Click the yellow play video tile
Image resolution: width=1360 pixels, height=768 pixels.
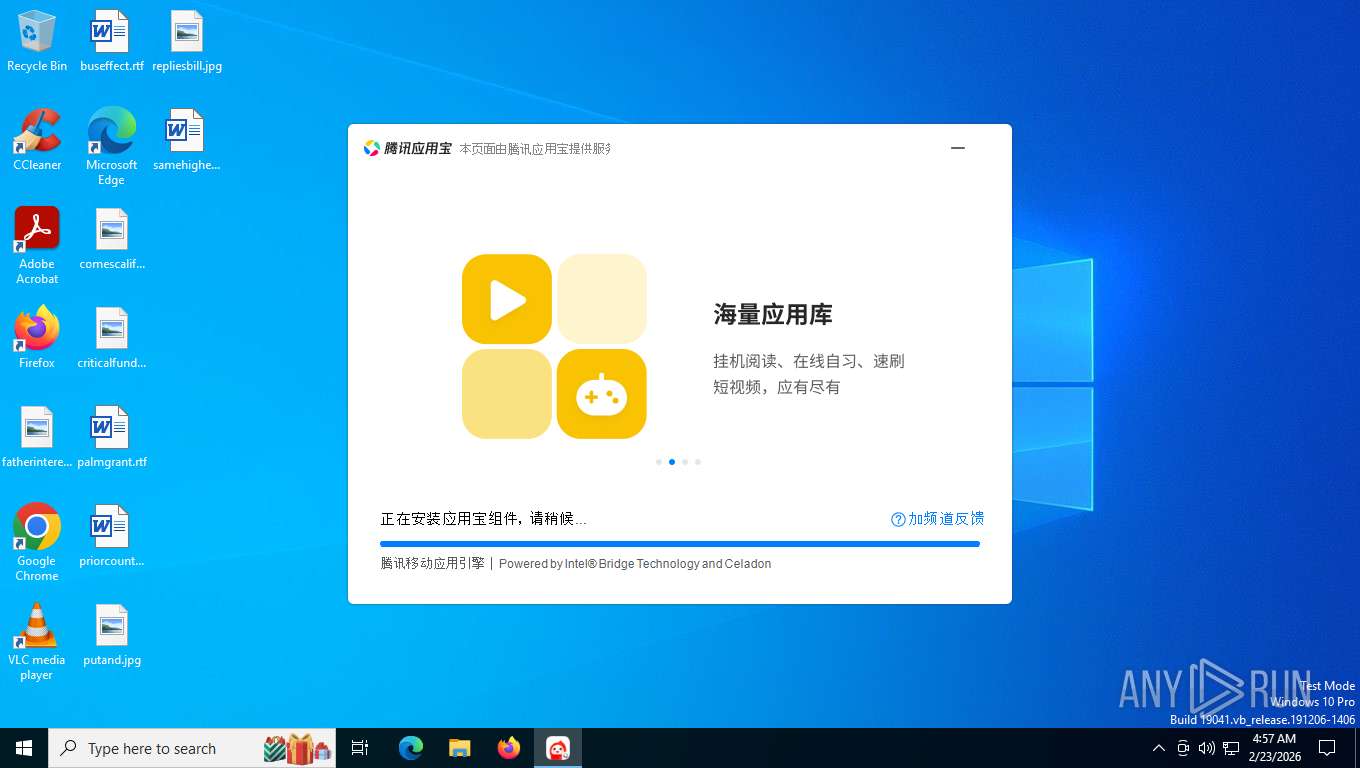[507, 299]
